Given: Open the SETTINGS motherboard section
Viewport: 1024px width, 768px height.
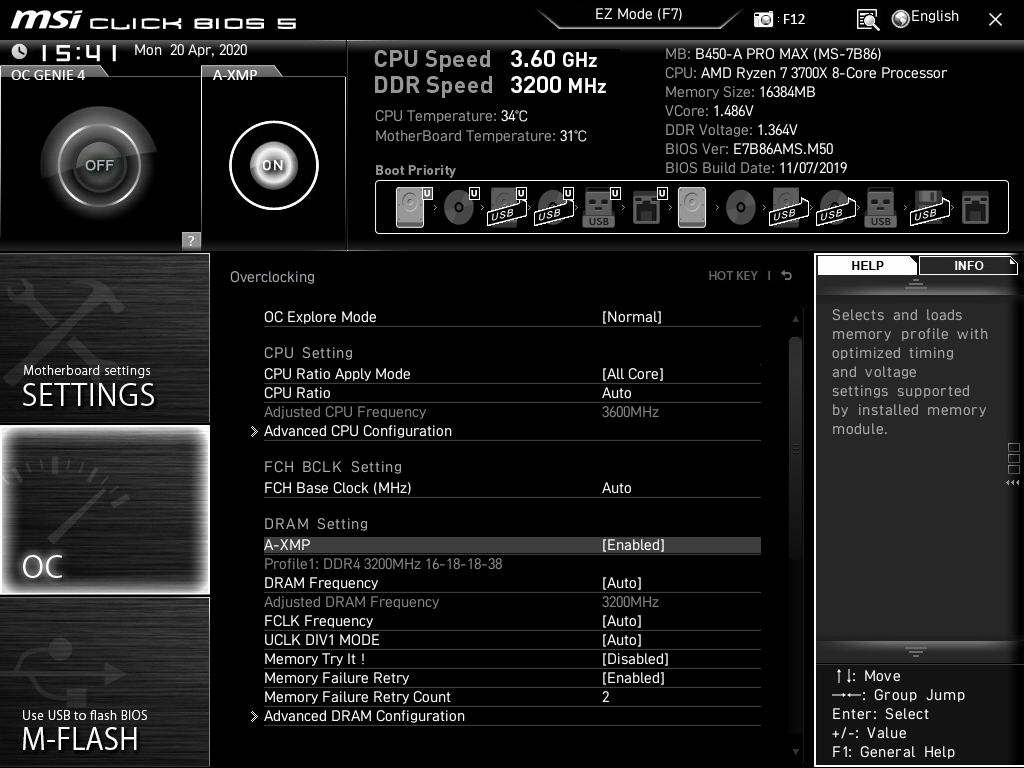Looking at the screenshot, I should 104,338.
